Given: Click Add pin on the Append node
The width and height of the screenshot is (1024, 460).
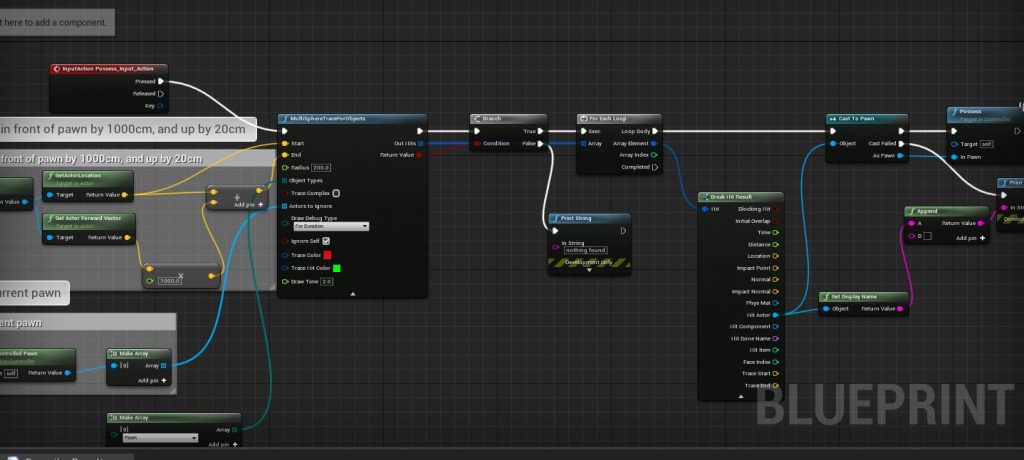Looking at the screenshot, I should (971, 238).
